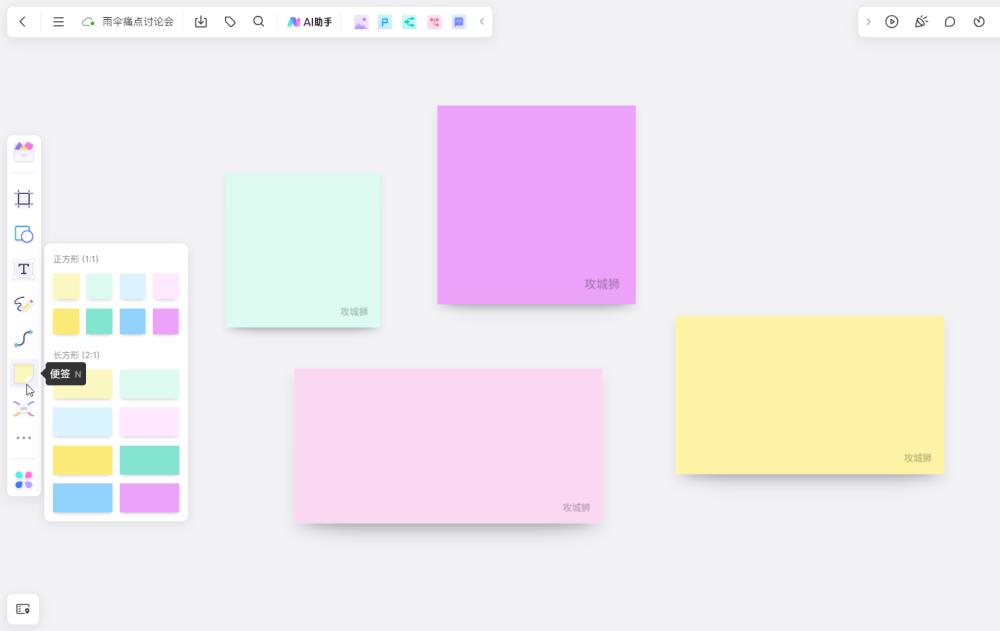
Task: Pick purple square sticky note
Action: 166,322
